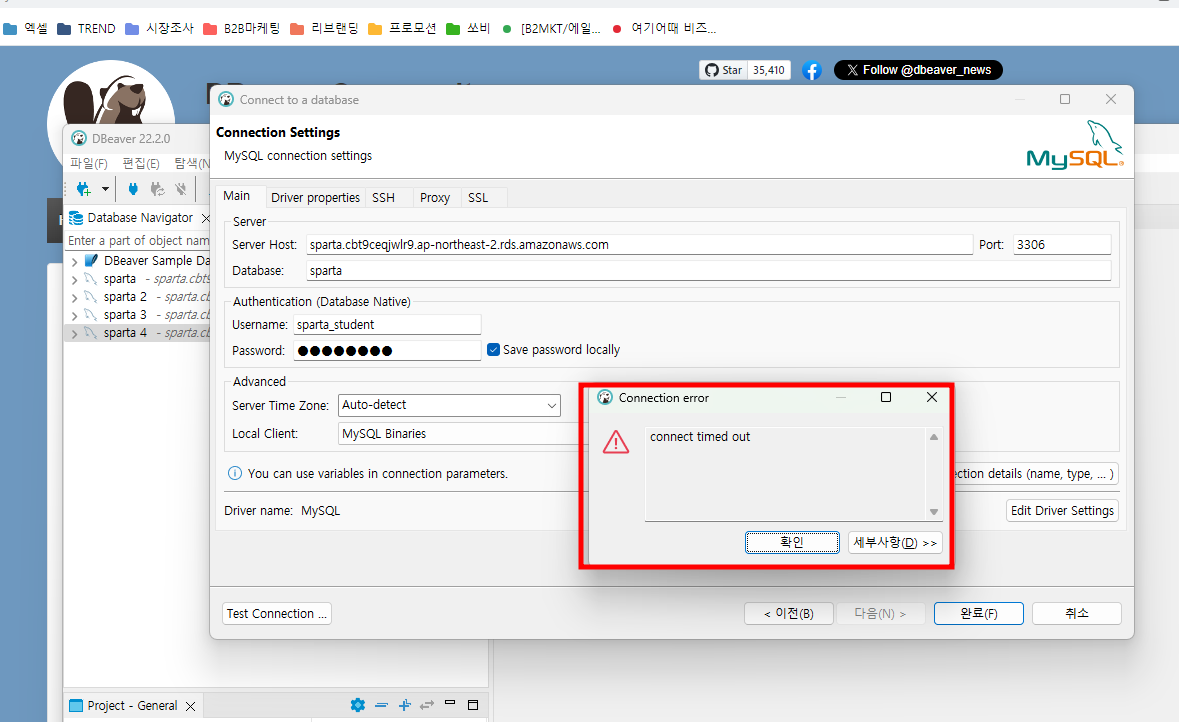Click the 이전(B) back button
The image size is (1179, 722).
[x=789, y=614]
